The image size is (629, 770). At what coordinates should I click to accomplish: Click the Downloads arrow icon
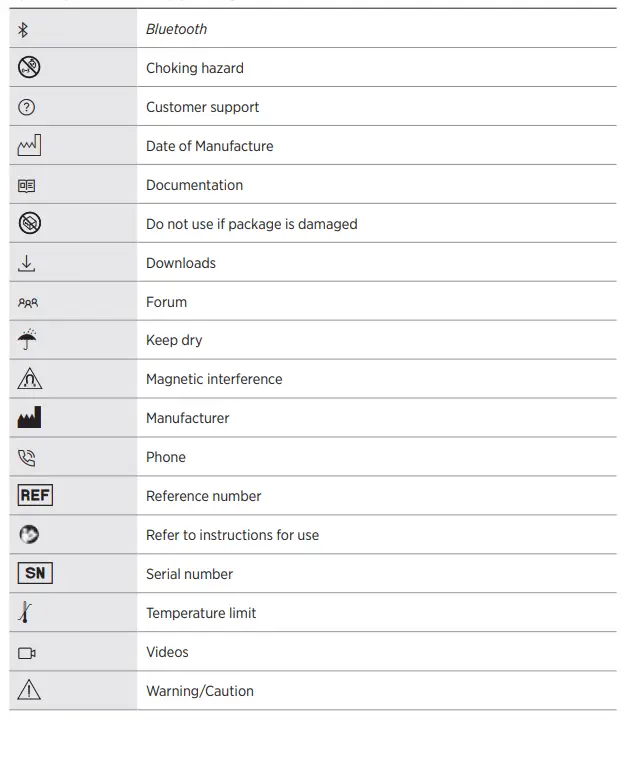coord(27,263)
